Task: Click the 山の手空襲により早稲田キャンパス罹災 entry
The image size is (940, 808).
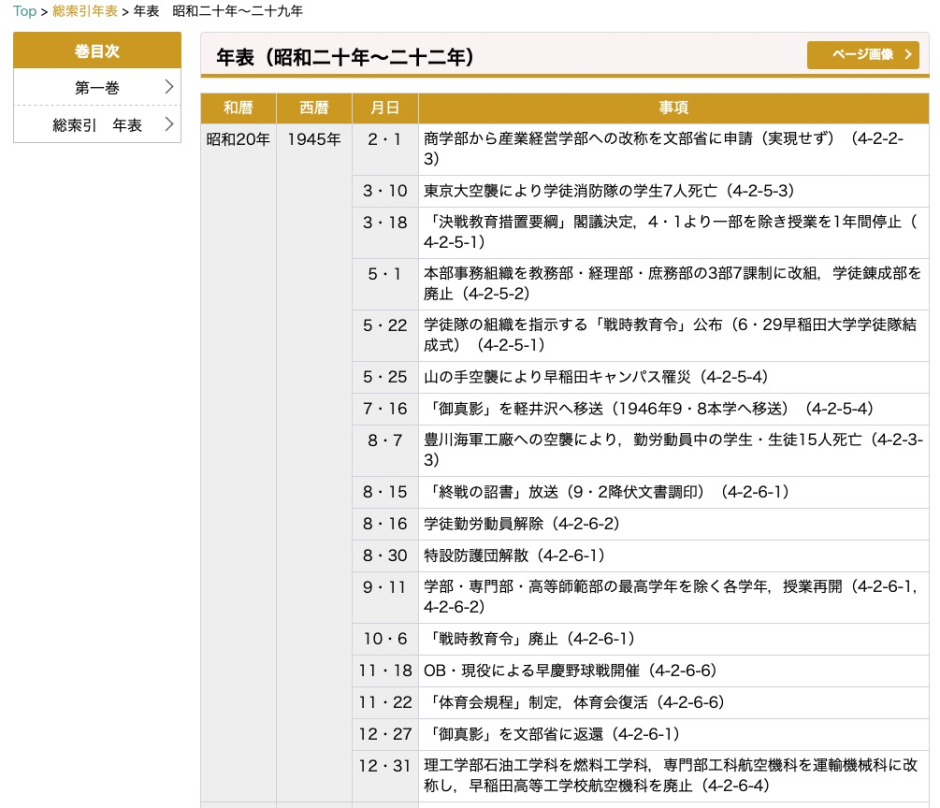Action: click(x=674, y=377)
